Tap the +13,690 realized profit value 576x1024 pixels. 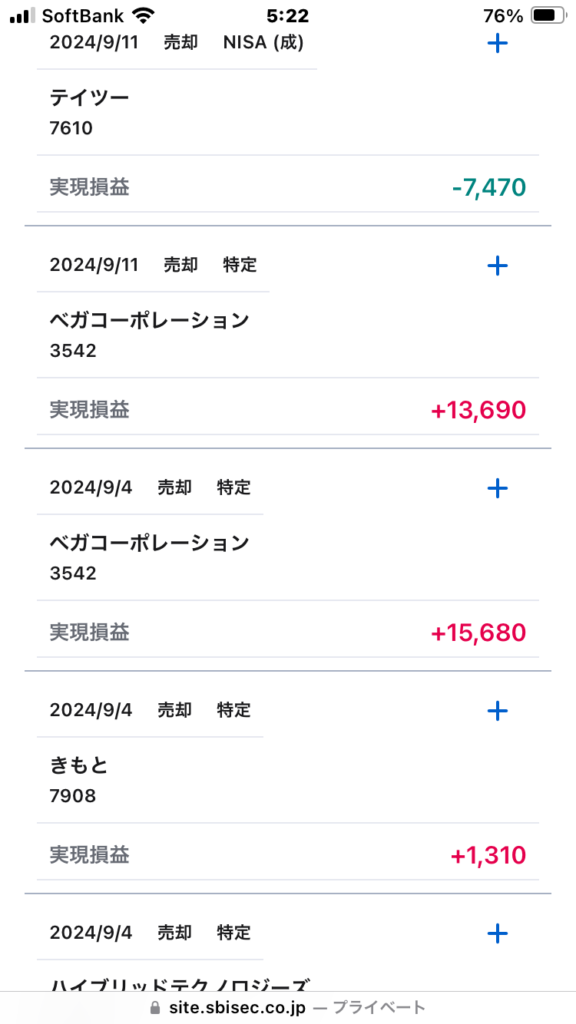click(x=479, y=410)
